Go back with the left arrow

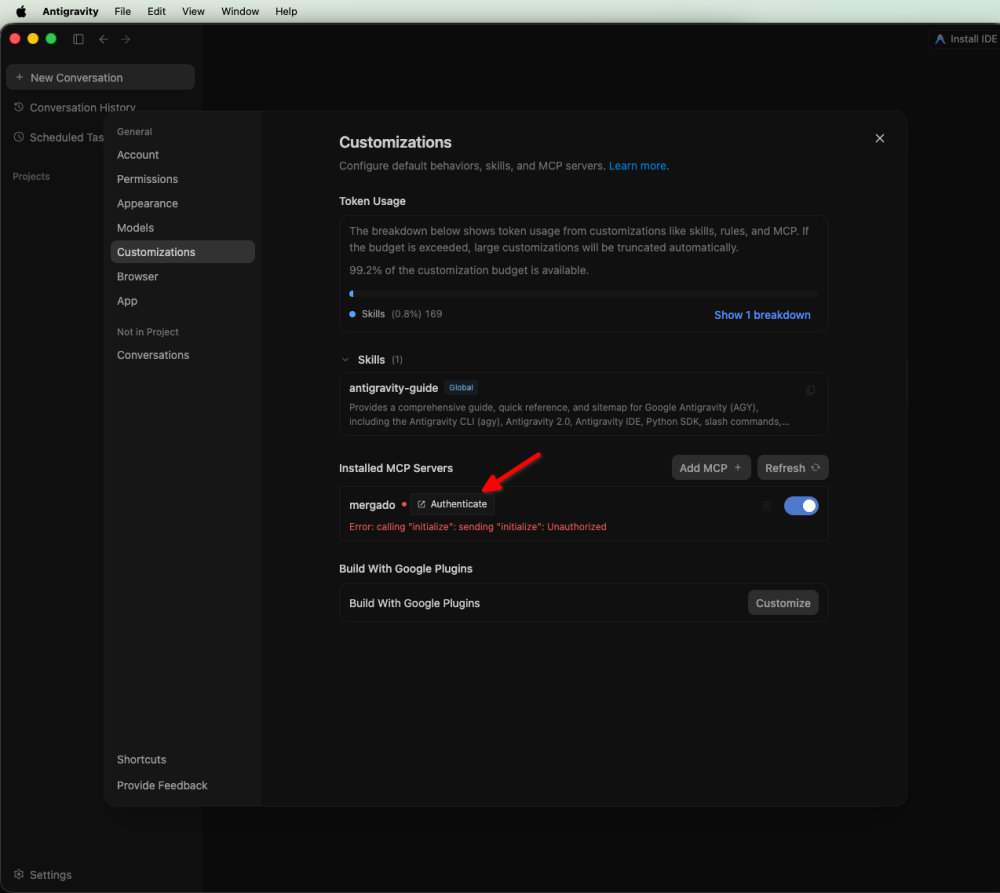click(x=103, y=39)
